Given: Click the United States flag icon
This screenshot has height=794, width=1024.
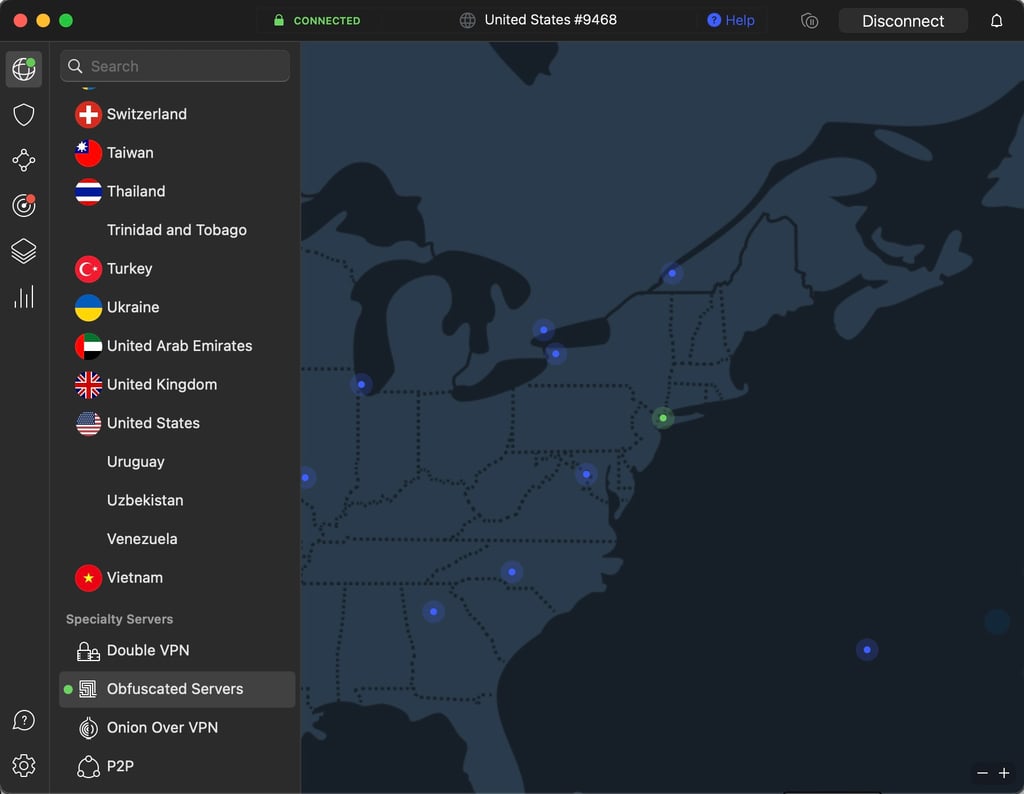Looking at the screenshot, I should coord(88,423).
